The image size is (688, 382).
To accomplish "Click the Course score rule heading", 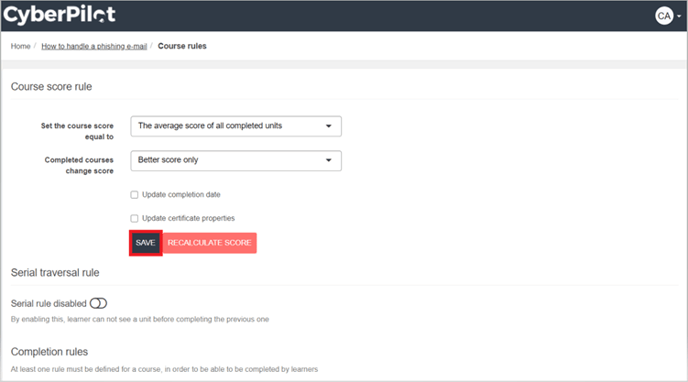I will pos(51,87).
